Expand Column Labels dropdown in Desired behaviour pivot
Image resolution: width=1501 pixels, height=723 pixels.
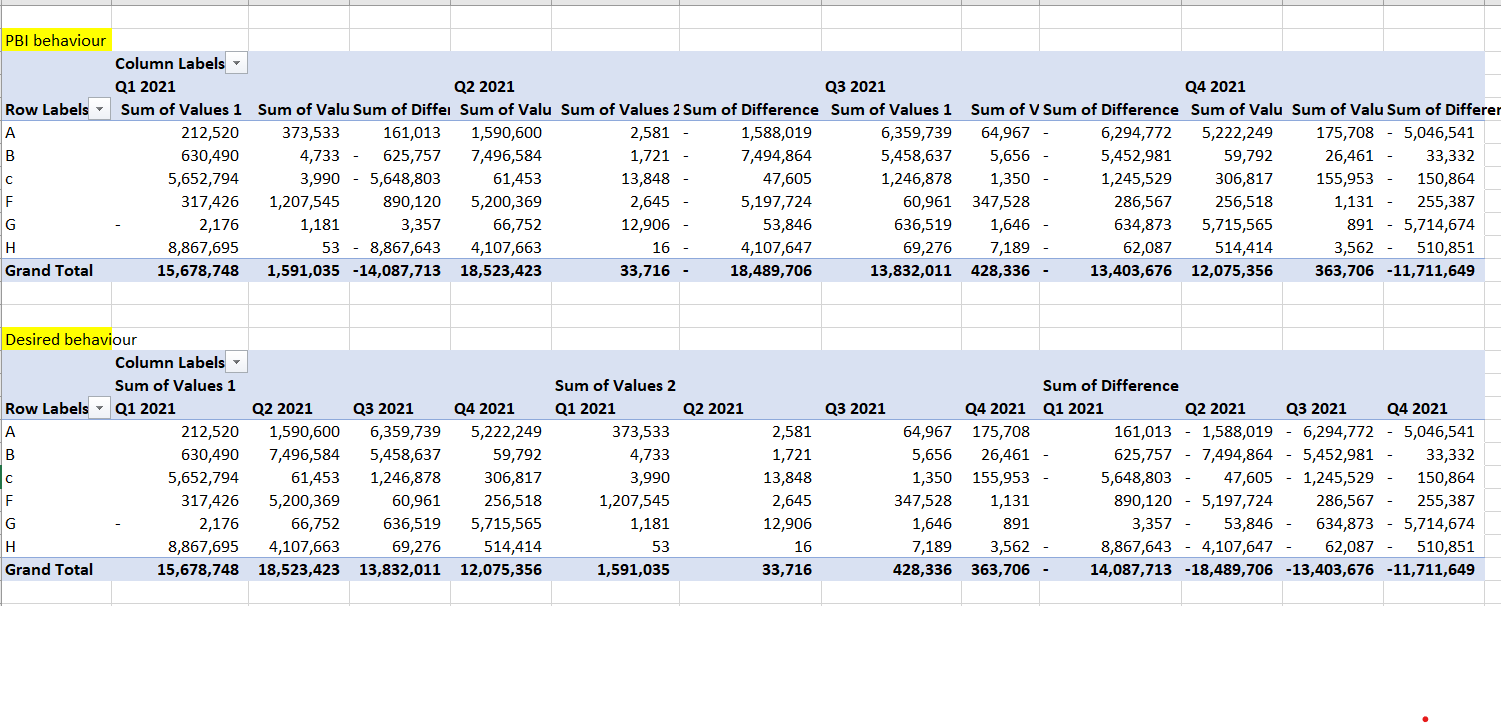click(237, 362)
